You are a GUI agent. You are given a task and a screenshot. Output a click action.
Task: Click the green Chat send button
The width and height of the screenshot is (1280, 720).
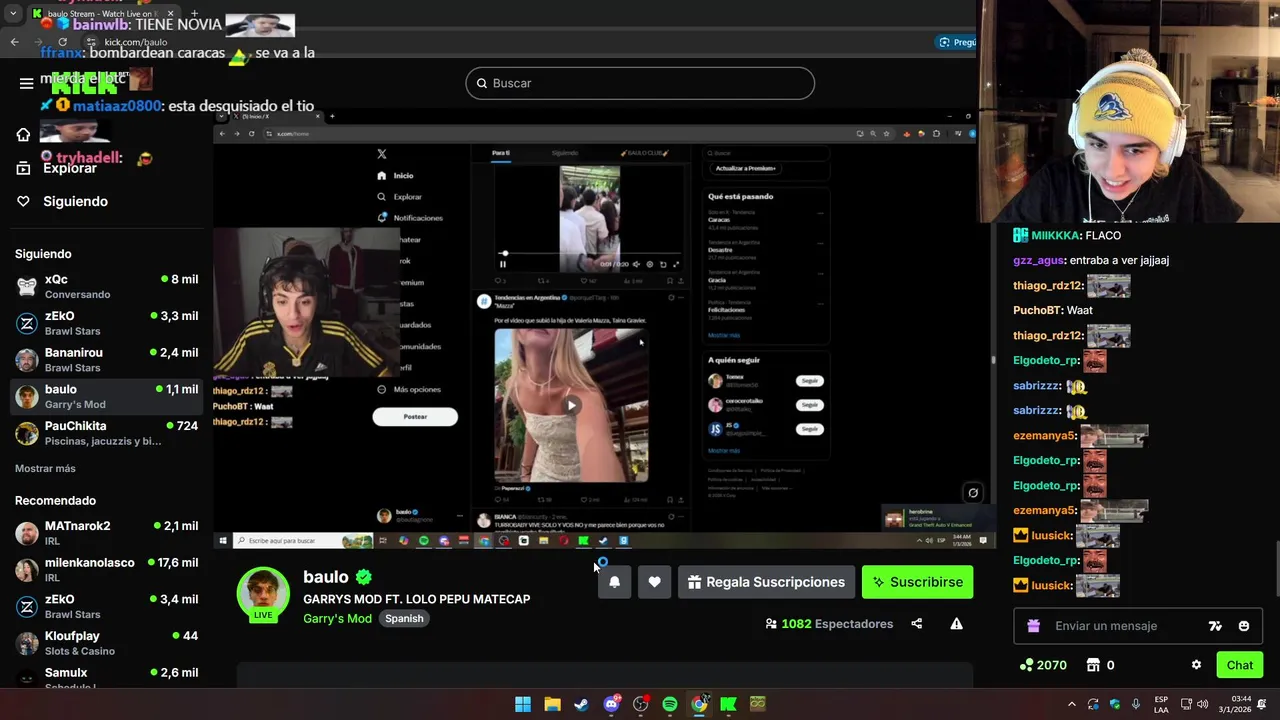pos(1239,665)
